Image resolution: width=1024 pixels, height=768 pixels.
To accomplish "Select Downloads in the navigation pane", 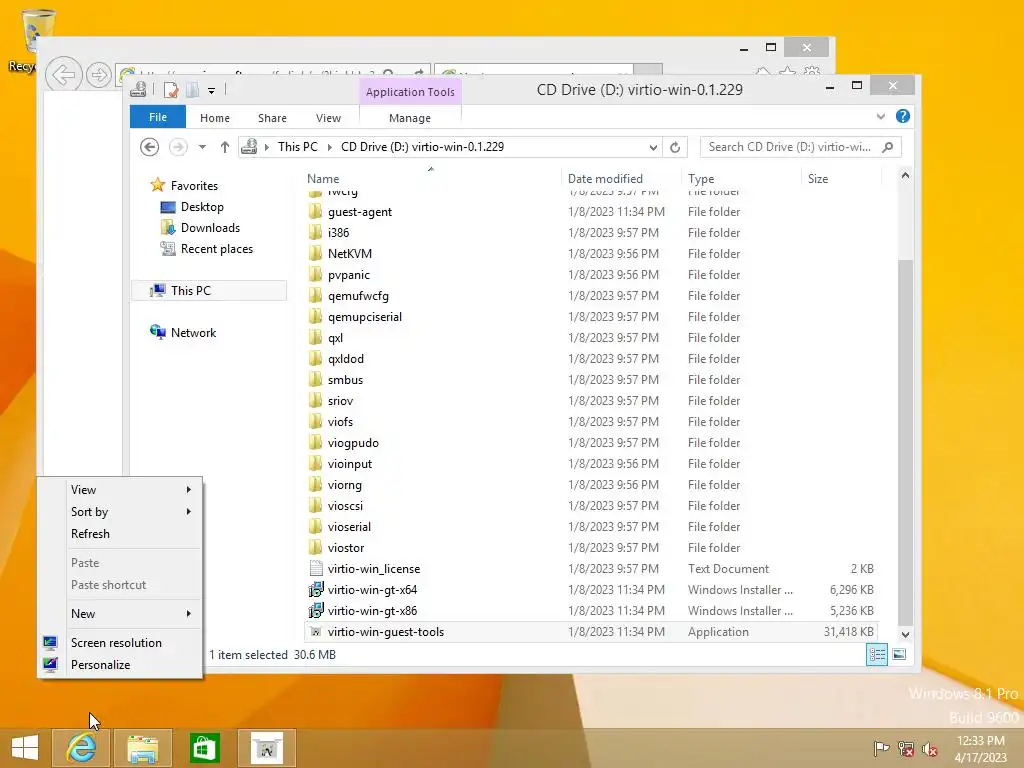I will pyautogui.click(x=210, y=227).
